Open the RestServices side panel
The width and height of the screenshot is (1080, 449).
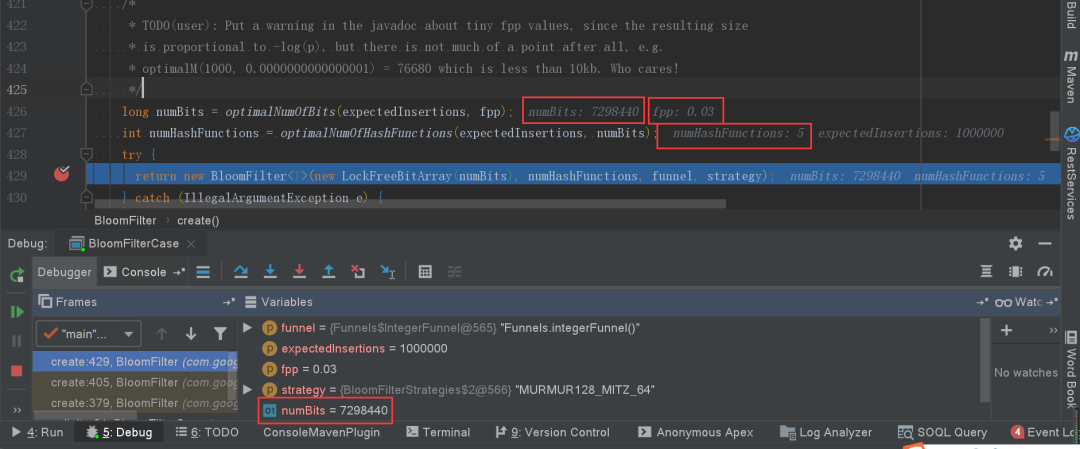coord(1070,172)
